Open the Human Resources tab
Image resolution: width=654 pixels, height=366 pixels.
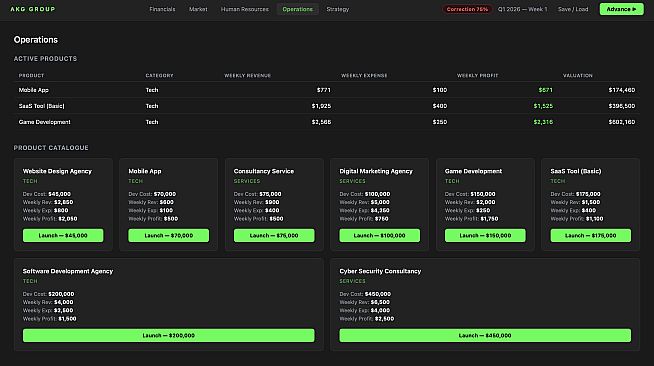(245, 9)
